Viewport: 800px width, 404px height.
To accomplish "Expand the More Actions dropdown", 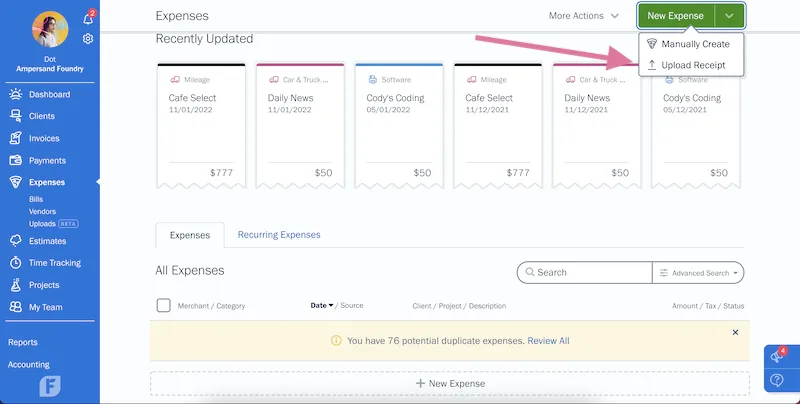I will [x=584, y=16].
